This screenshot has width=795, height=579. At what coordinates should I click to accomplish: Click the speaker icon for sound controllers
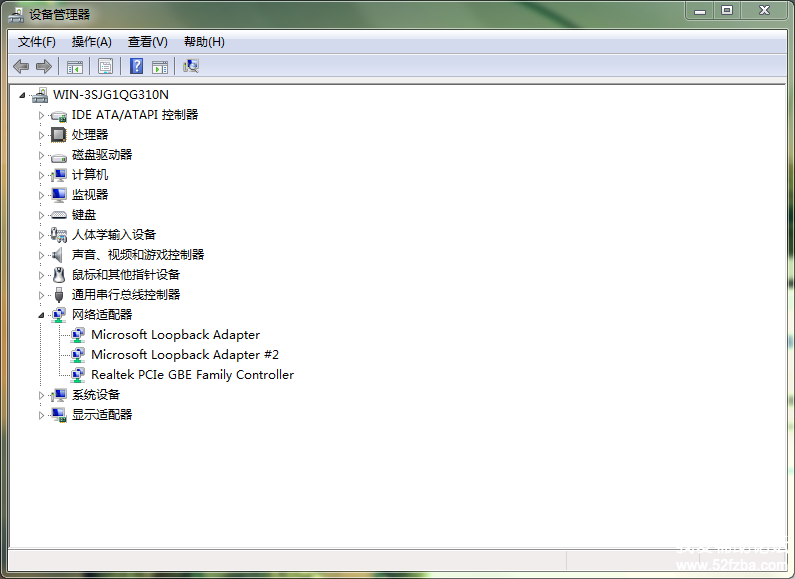[x=58, y=255]
